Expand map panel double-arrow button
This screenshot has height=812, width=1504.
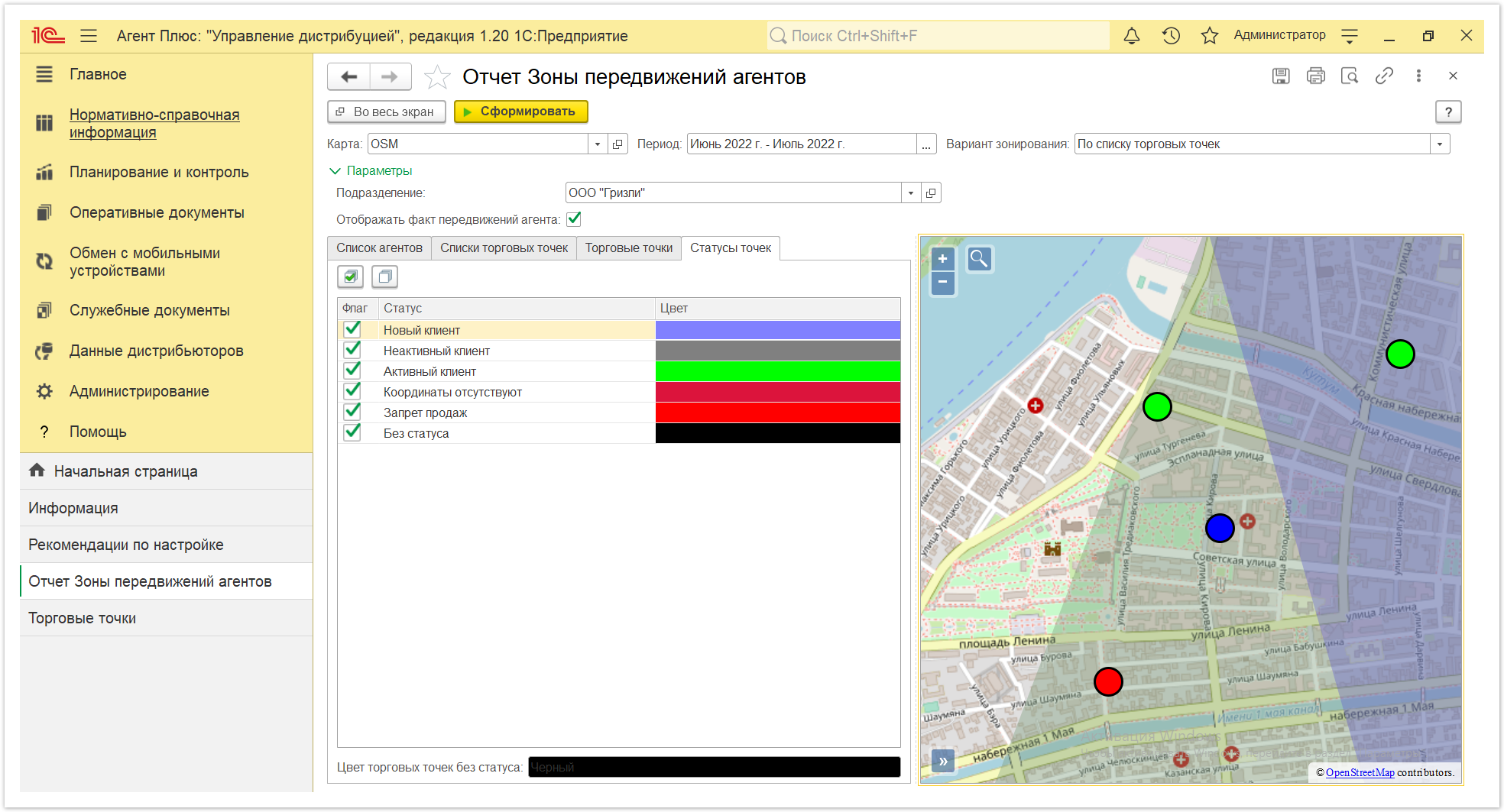click(x=943, y=761)
